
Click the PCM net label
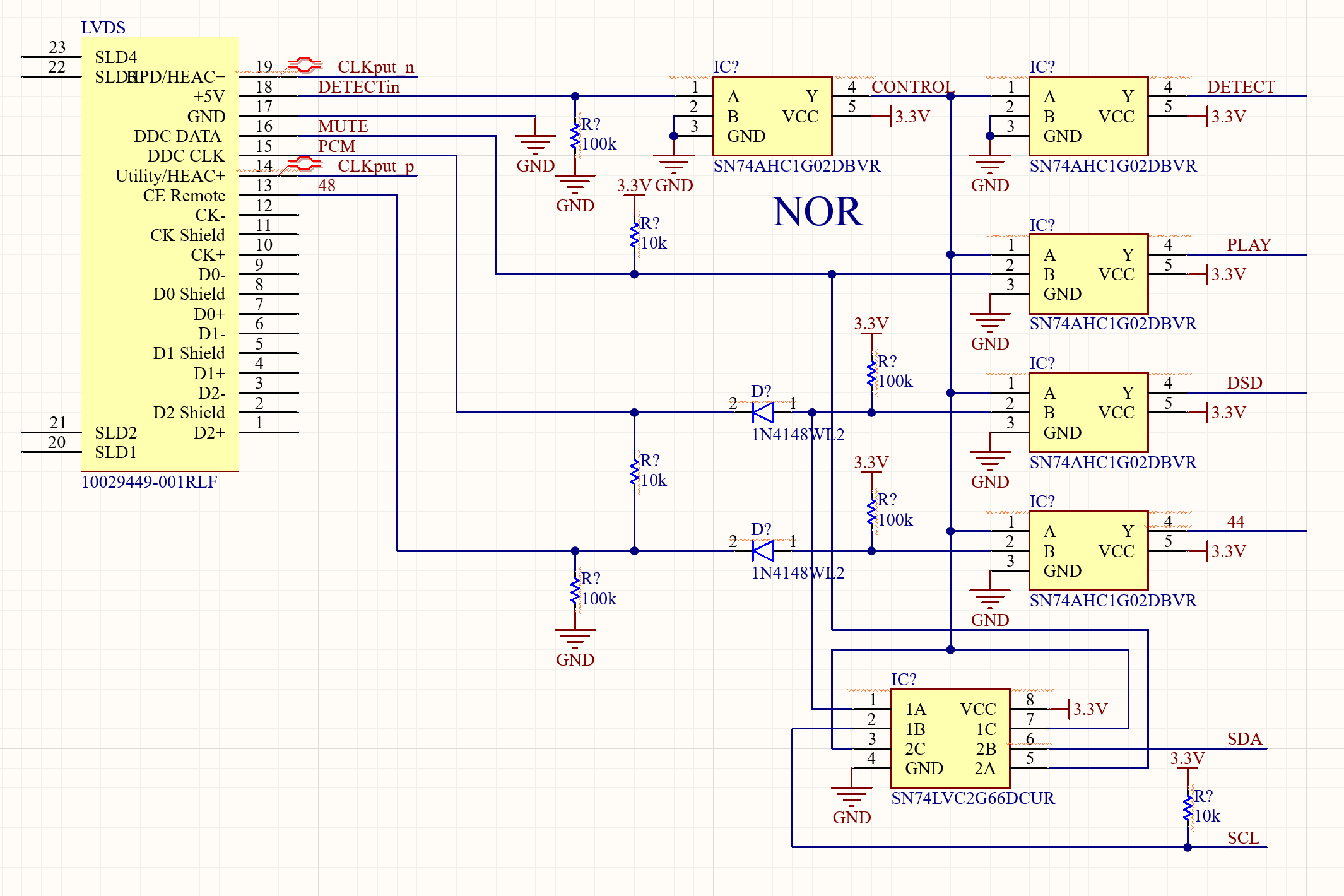pos(336,146)
